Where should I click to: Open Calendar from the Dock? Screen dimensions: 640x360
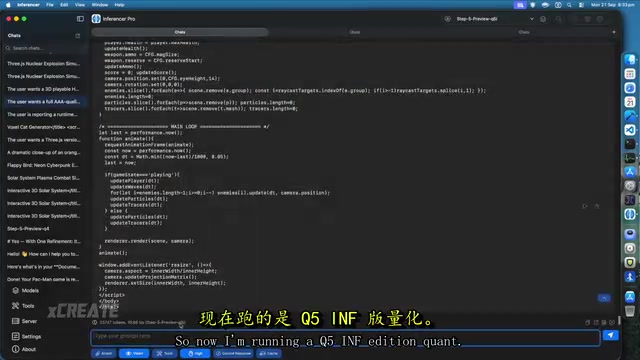[630, 102]
